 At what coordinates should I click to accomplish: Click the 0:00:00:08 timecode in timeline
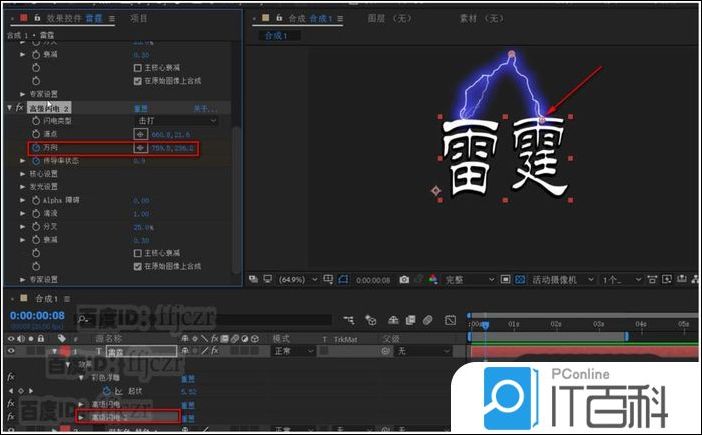[36, 316]
